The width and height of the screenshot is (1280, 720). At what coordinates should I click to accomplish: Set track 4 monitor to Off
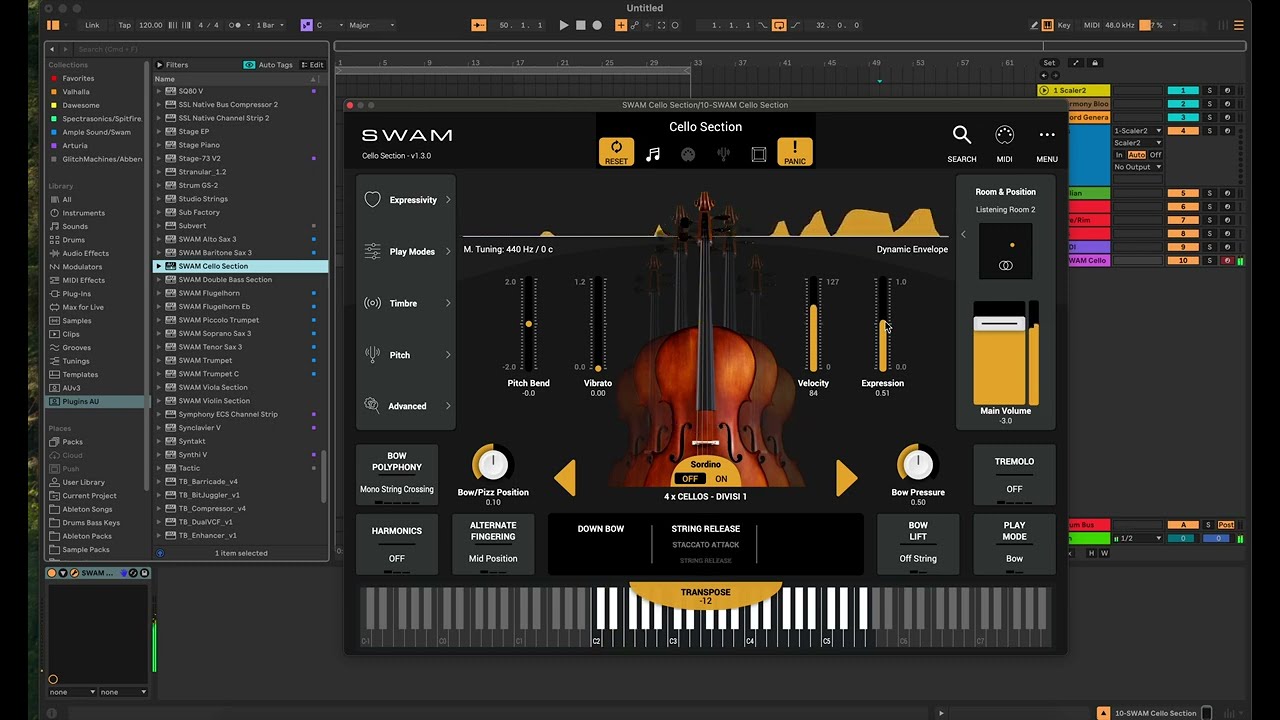(x=1155, y=155)
